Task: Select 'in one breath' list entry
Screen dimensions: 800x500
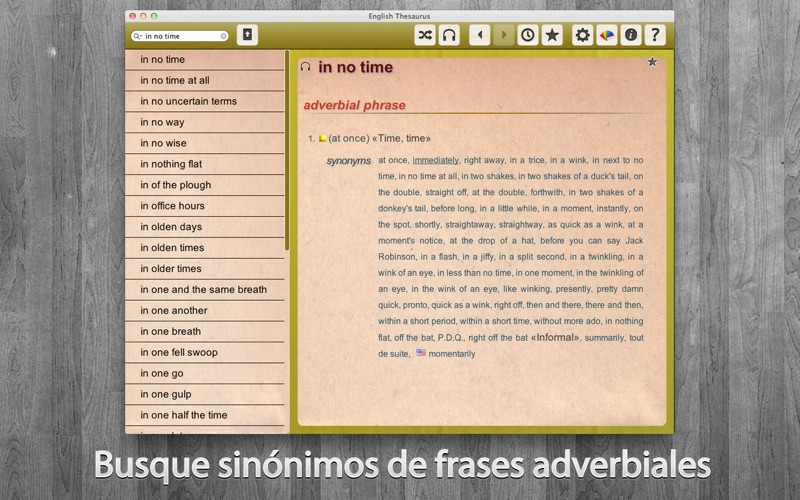Action: click(205, 332)
